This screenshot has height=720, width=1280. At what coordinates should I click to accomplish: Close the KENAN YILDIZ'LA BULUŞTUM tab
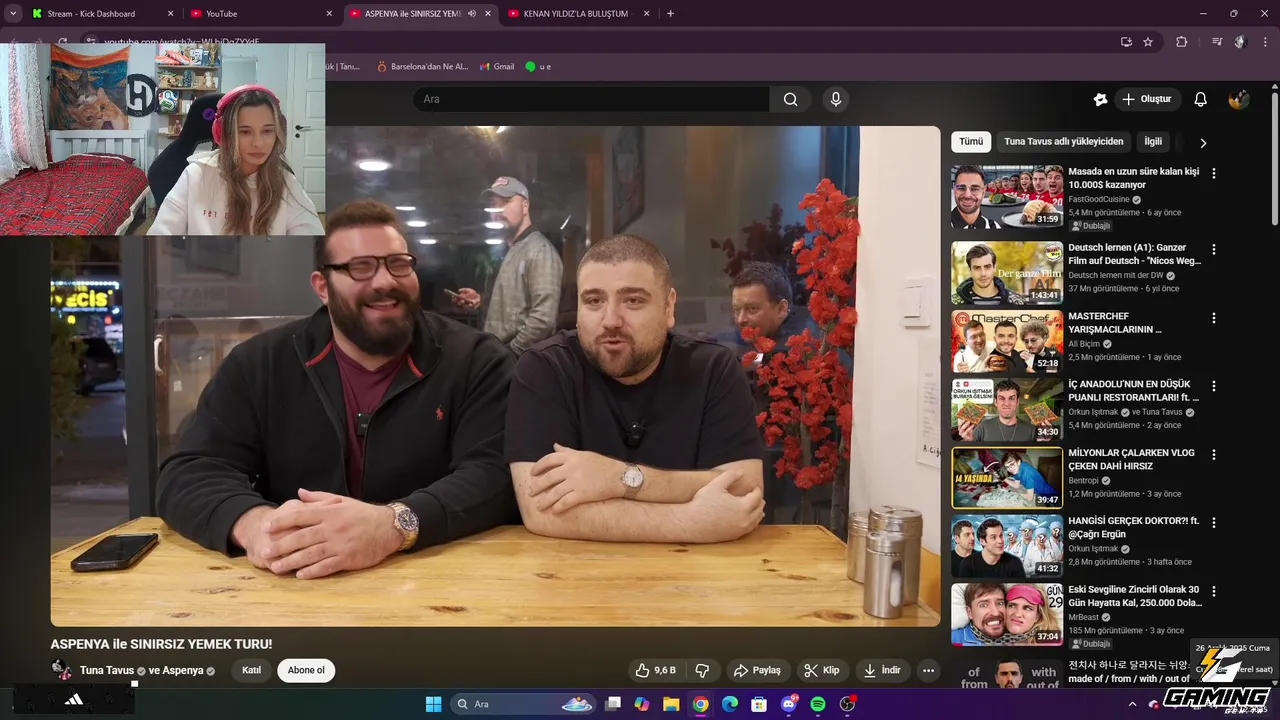pos(647,14)
